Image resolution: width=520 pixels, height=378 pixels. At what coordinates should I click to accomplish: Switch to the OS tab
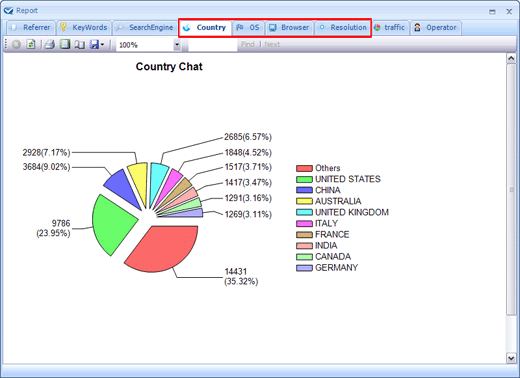coord(248,28)
